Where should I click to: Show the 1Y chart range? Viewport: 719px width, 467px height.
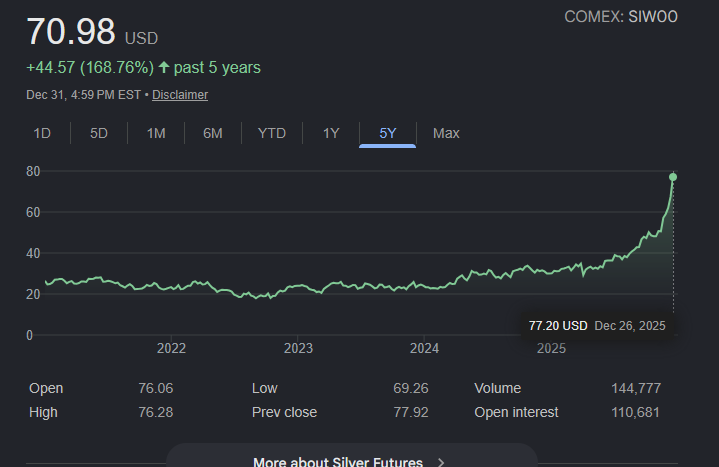[x=331, y=133]
